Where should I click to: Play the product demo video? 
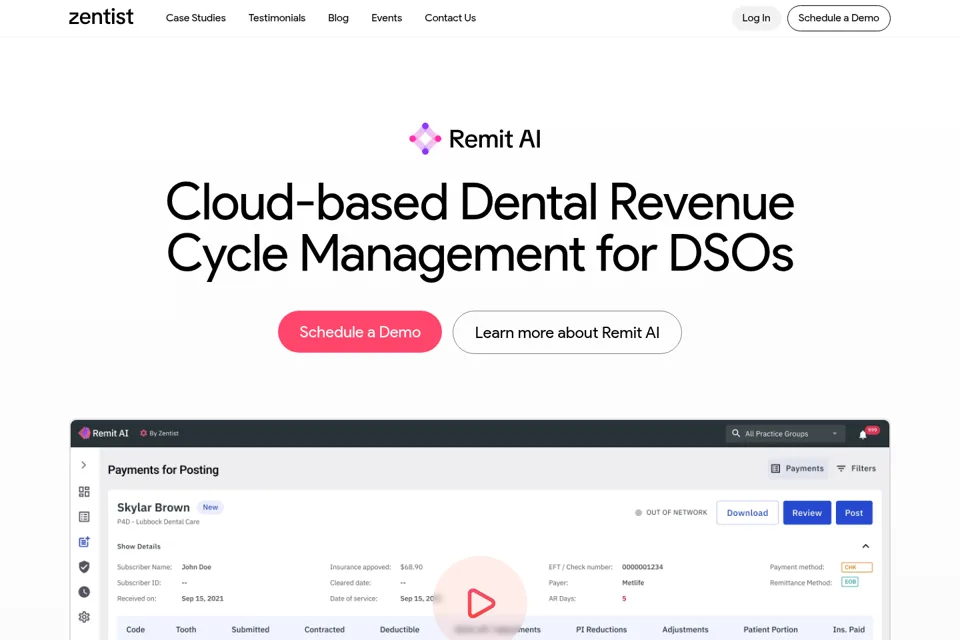coord(480,603)
